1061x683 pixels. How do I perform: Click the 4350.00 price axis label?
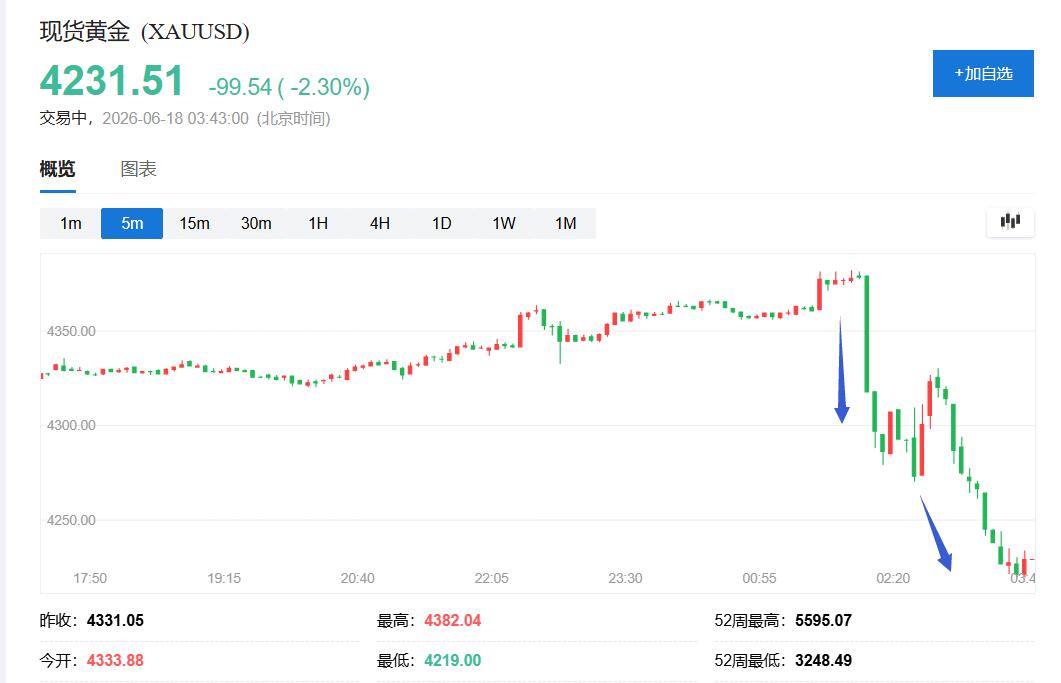pyautogui.click(x=71, y=331)
